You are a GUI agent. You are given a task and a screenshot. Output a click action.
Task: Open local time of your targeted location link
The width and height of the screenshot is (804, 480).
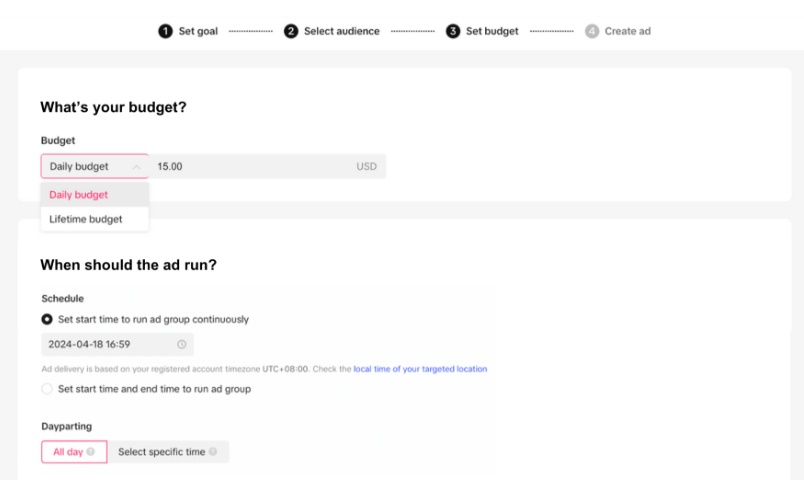click(x=420, y=369)
